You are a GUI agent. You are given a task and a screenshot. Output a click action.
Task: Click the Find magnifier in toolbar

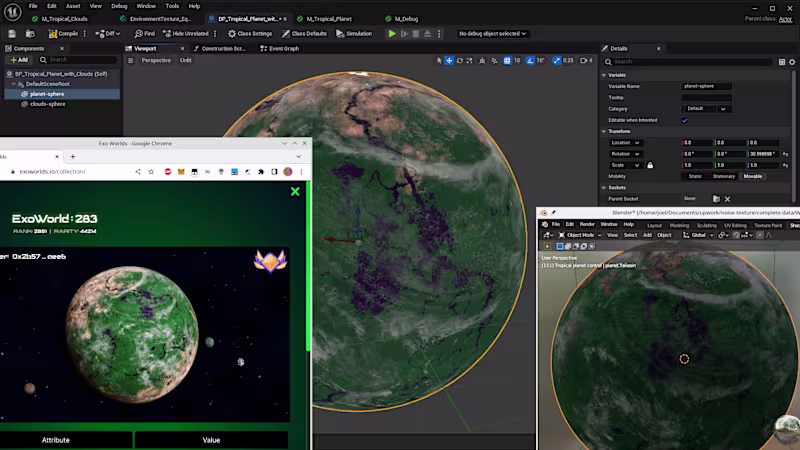(x=136, y=33)
